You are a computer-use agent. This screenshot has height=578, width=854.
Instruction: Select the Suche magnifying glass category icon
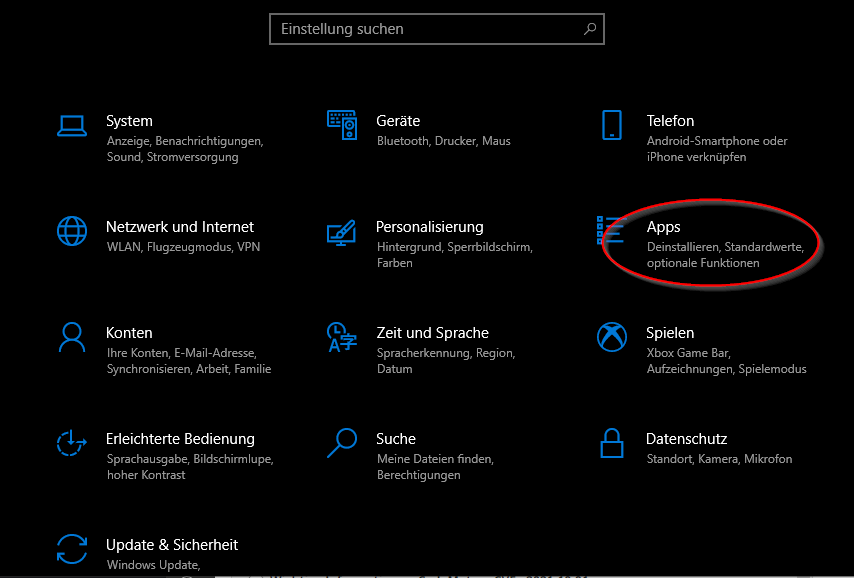point(342,443)
